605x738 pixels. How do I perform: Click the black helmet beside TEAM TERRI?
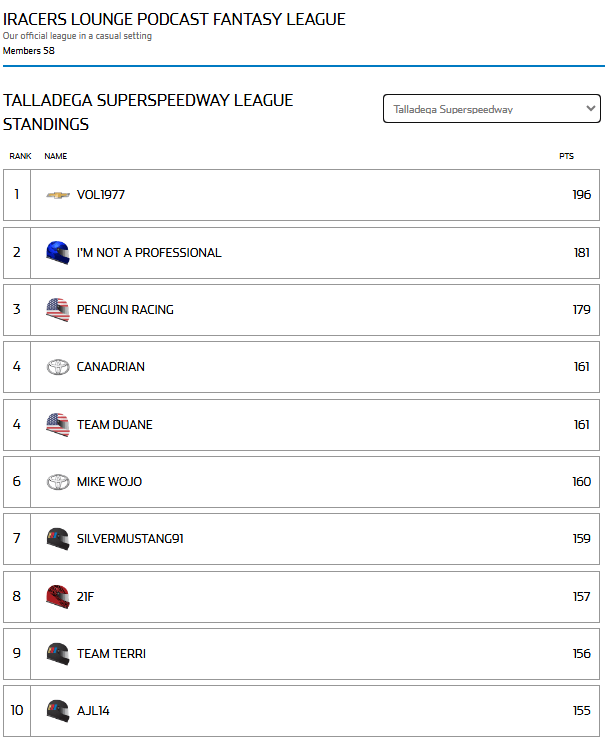click(x=58, y=654)
